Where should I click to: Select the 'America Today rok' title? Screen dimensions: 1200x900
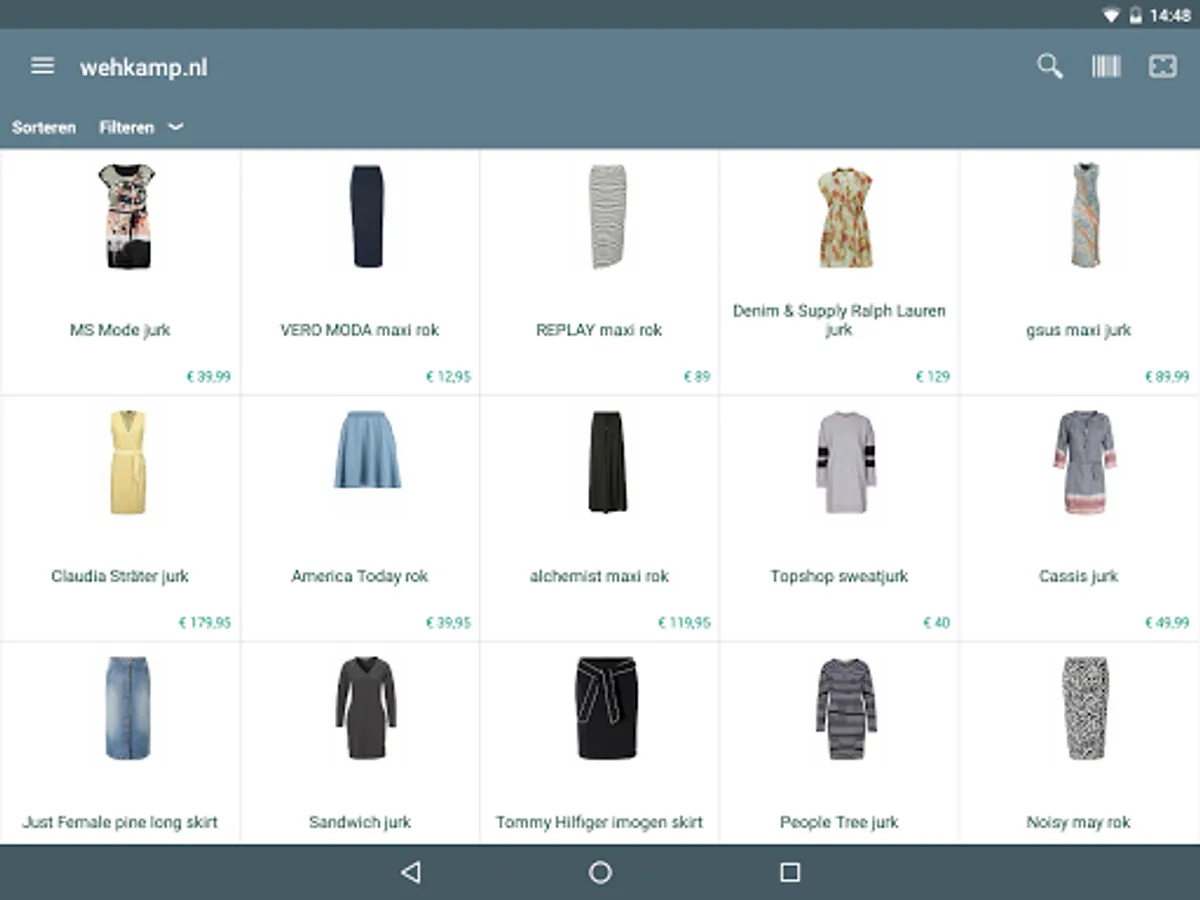tap(360, 576)
